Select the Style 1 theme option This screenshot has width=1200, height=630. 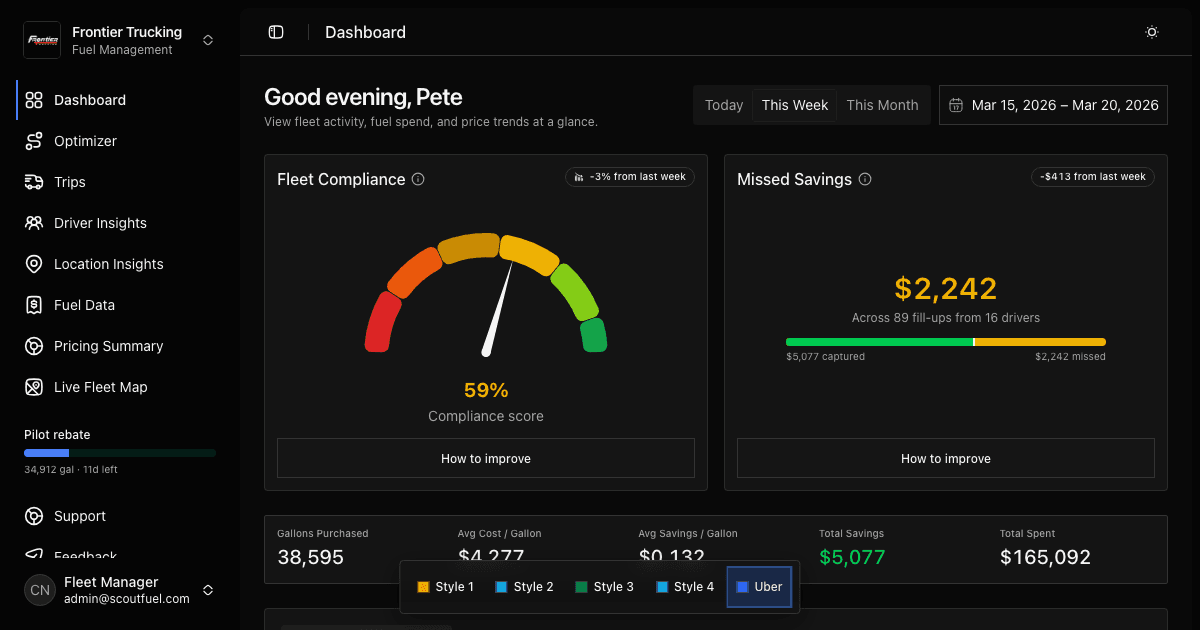coord(445,587)
